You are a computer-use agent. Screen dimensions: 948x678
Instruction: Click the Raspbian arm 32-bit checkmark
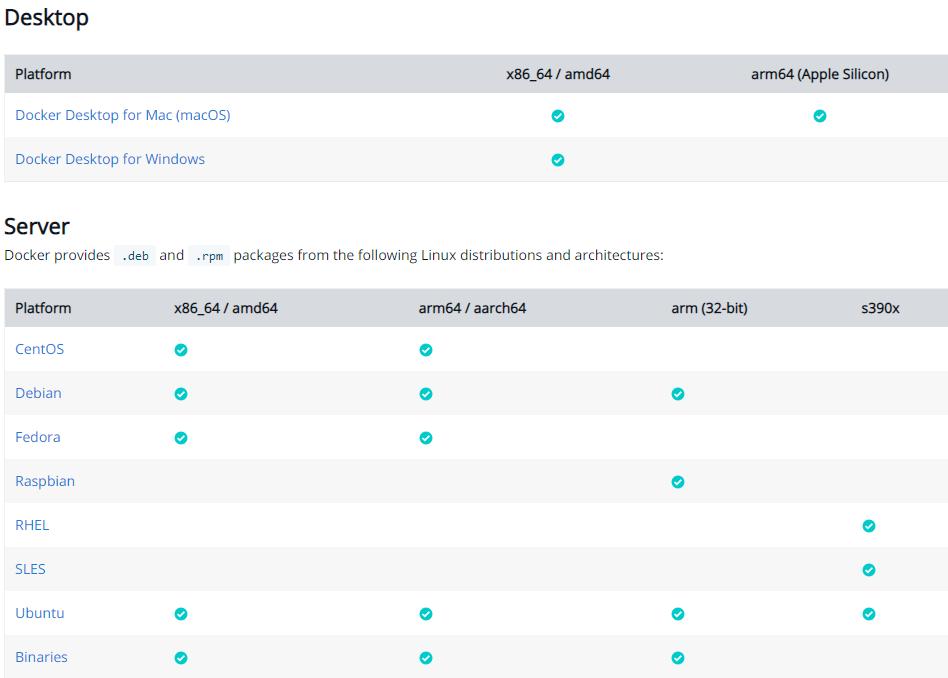point(678,481)
